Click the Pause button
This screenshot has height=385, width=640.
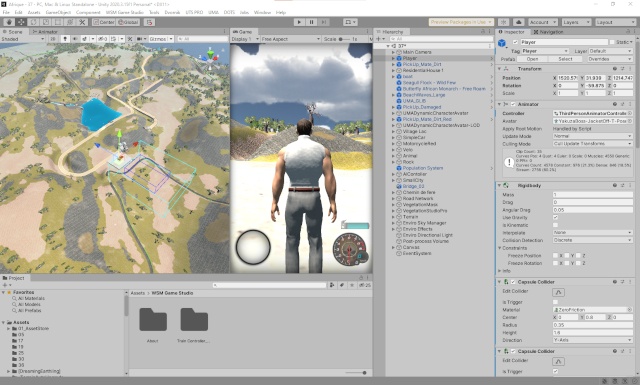pyautogui.click(x=311, y=22)
